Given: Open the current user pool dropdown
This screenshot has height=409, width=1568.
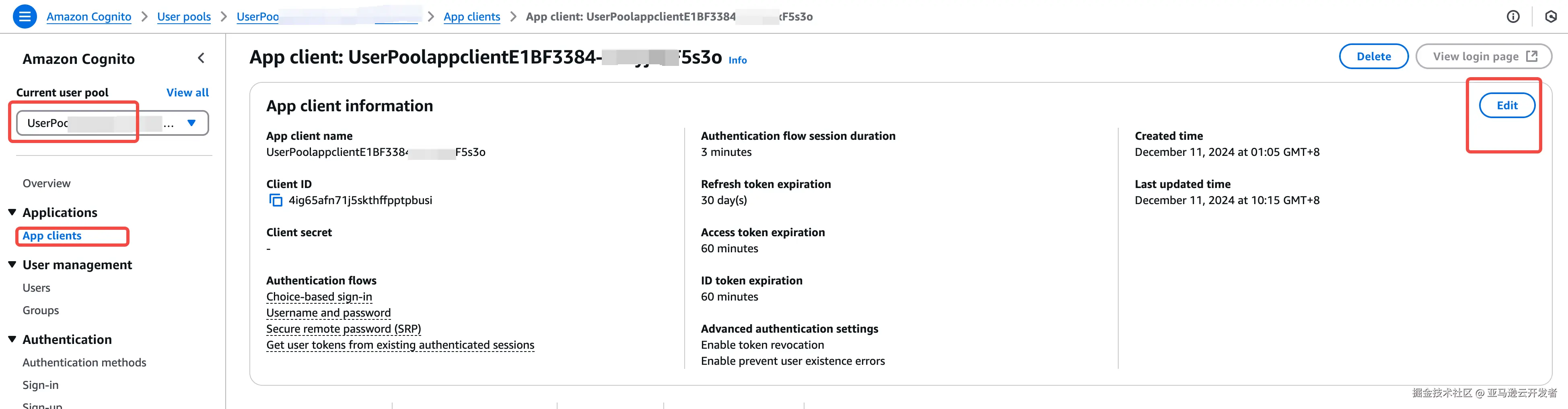Looking at the screenshot, I should [191, 123].
